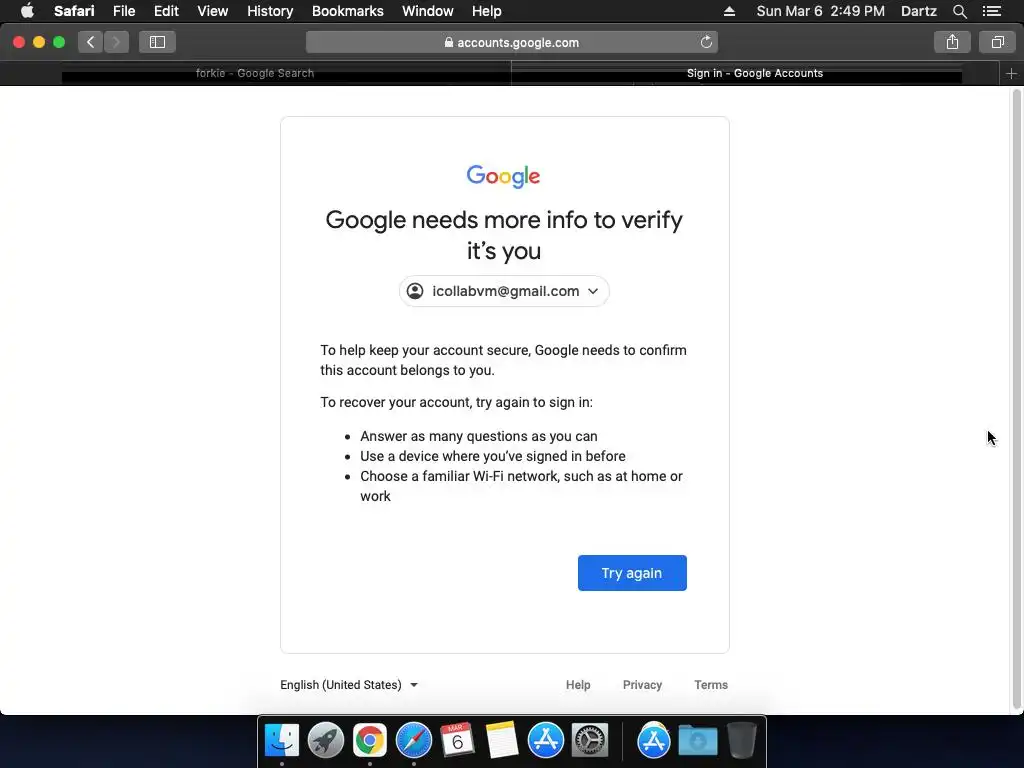Toggle Safari's sidebar button
1024x768 pixels.
pyautogui.click(x=157, y=42)
